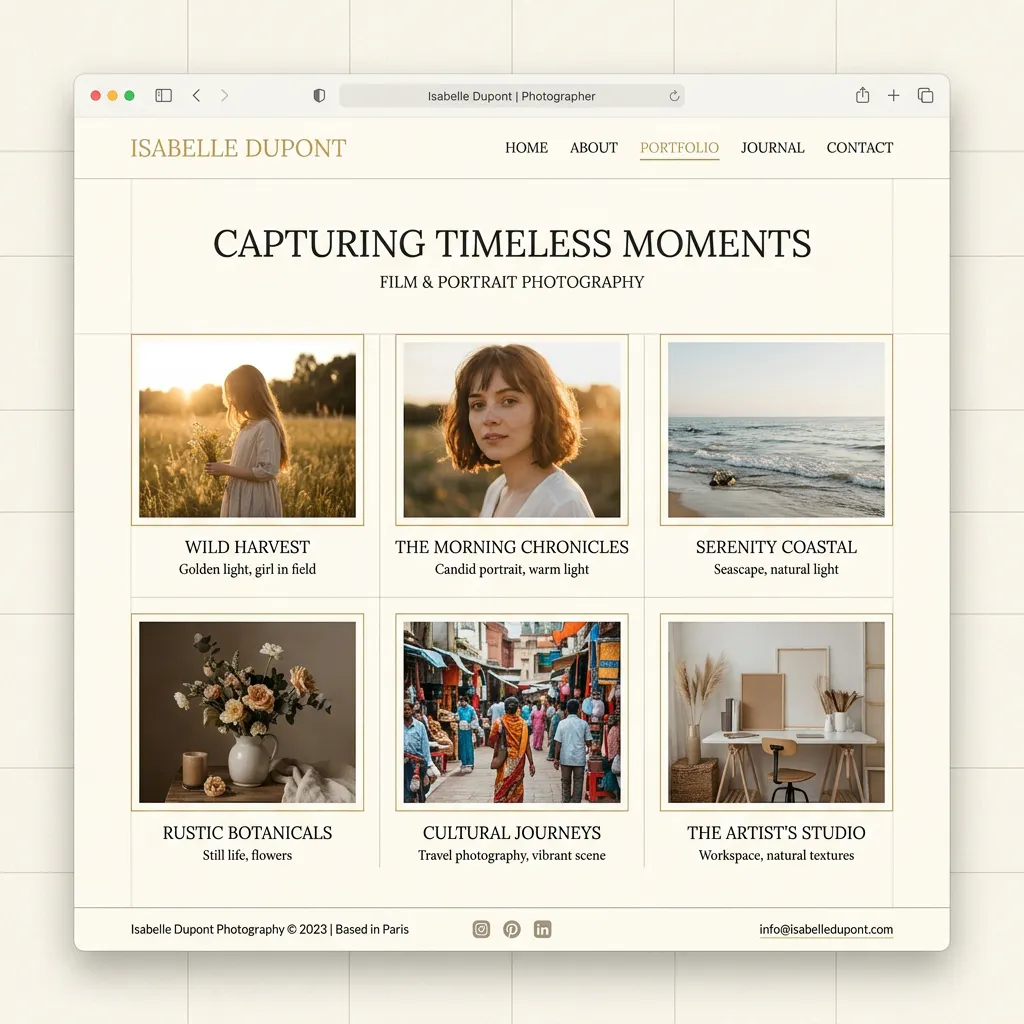Click the caption 'Seascape, natural light'

coord(776,569)
